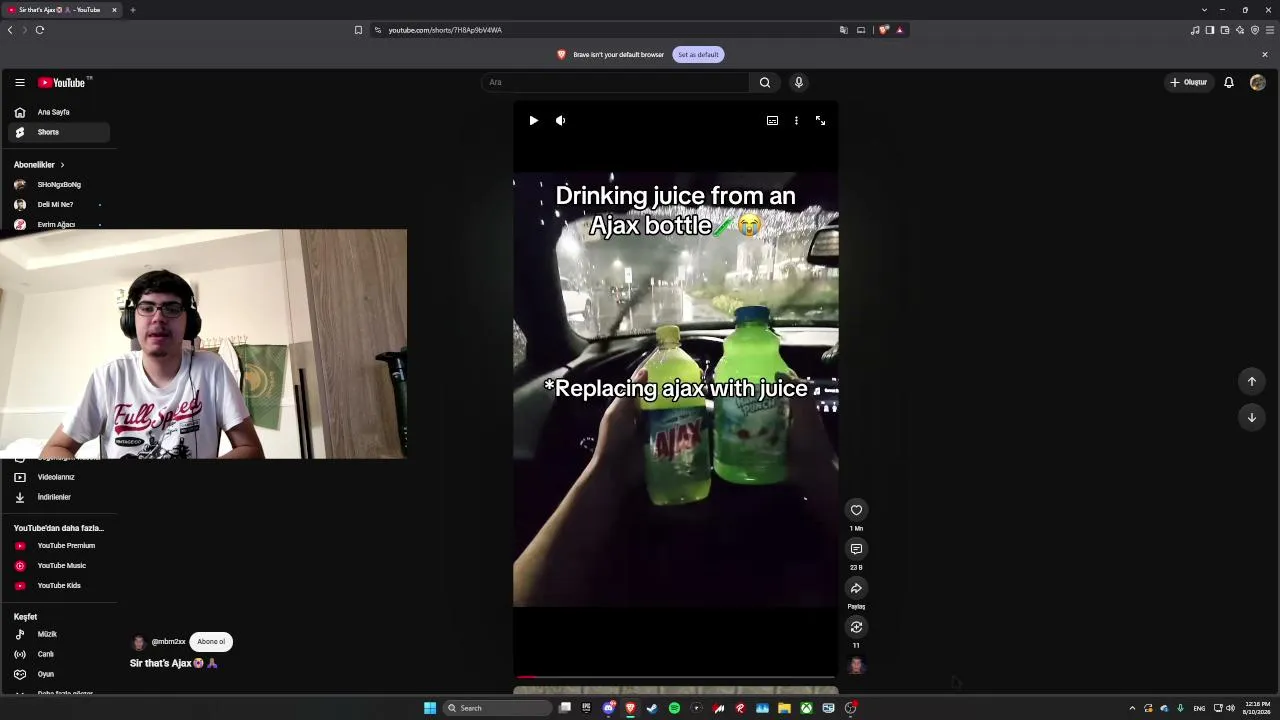Open the Deli Mi Ne? subscription channel
Viewport: 1280px width, 720px height.
[58, 205]
